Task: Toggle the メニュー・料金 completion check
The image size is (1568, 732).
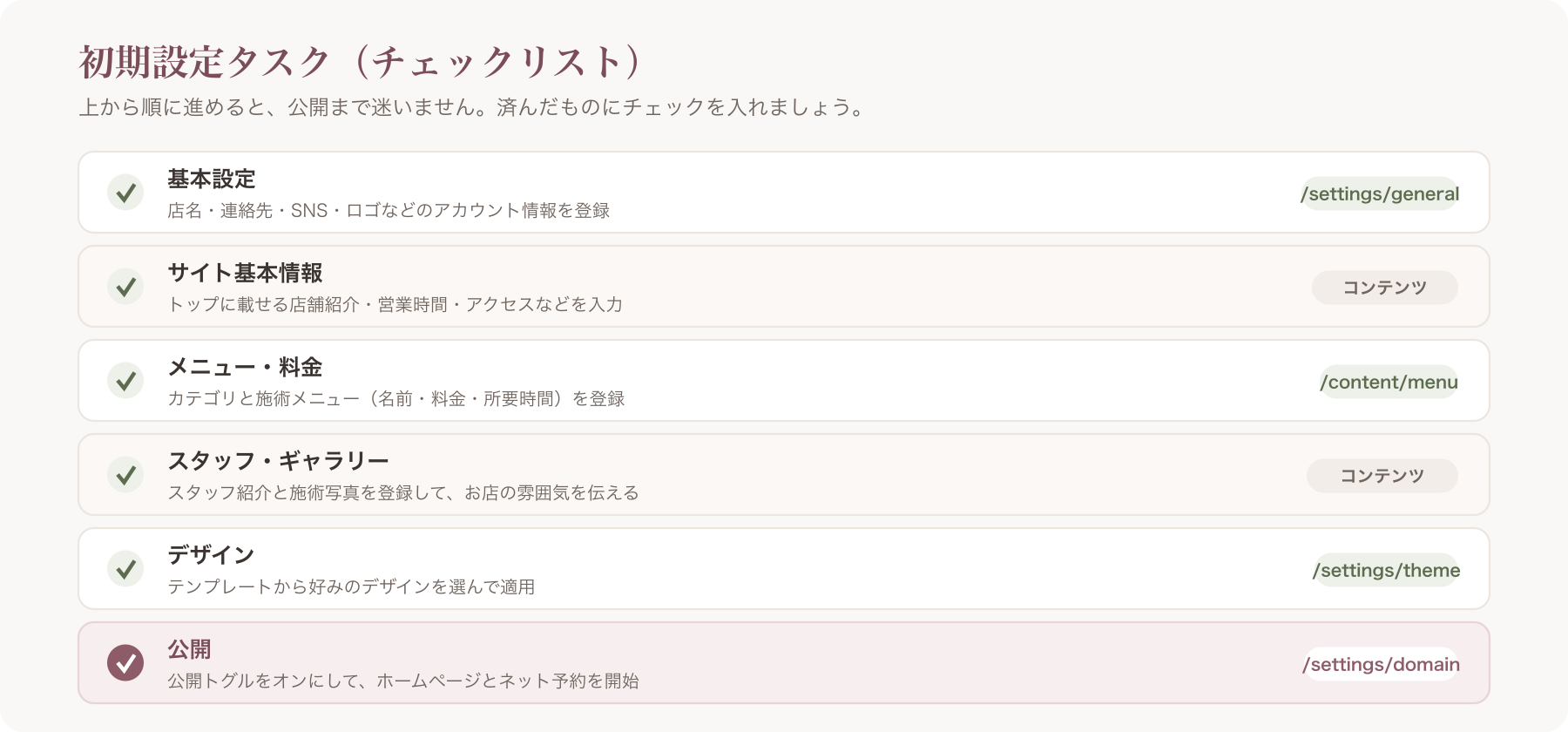Action: pos(125,381)
